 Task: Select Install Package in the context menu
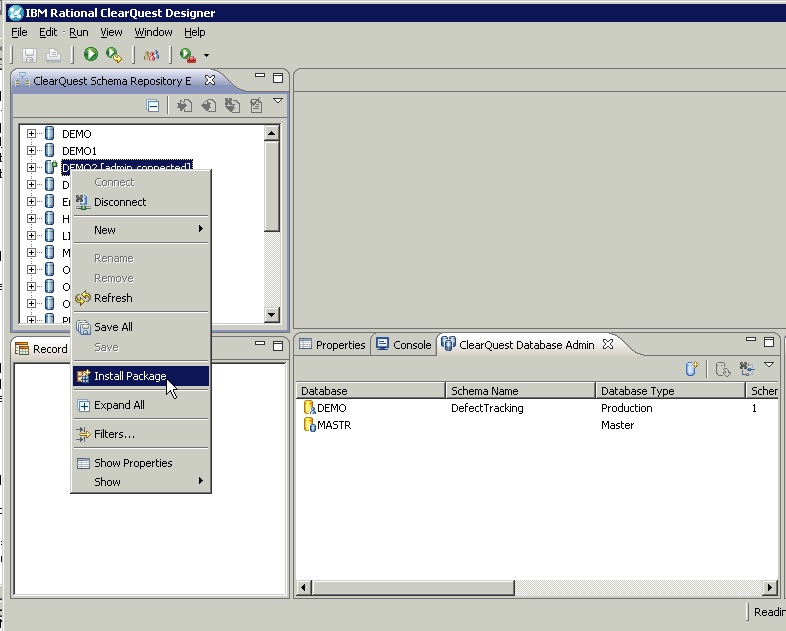click(141, 376)
